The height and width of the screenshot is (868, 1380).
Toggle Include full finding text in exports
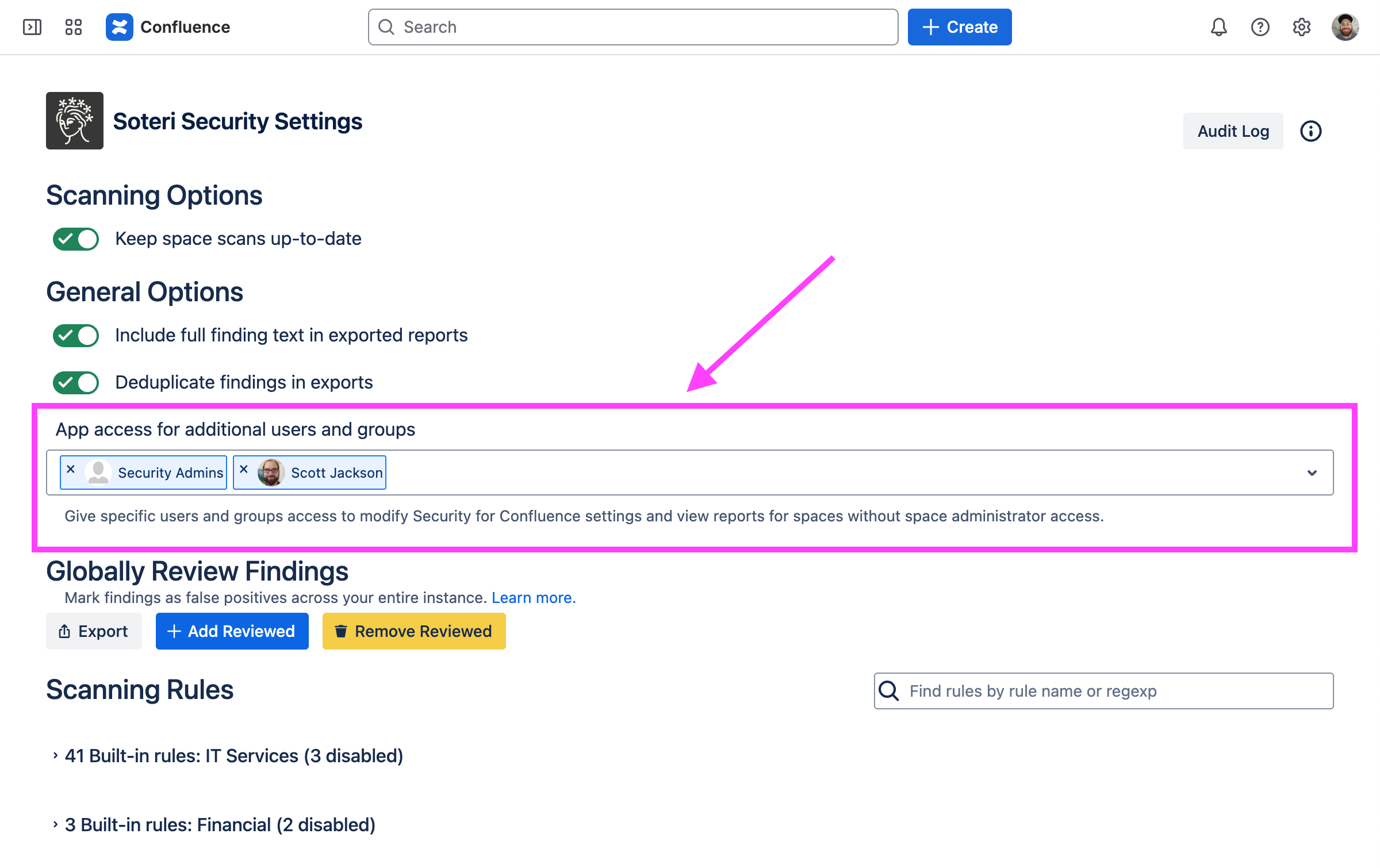pos(76,336)
